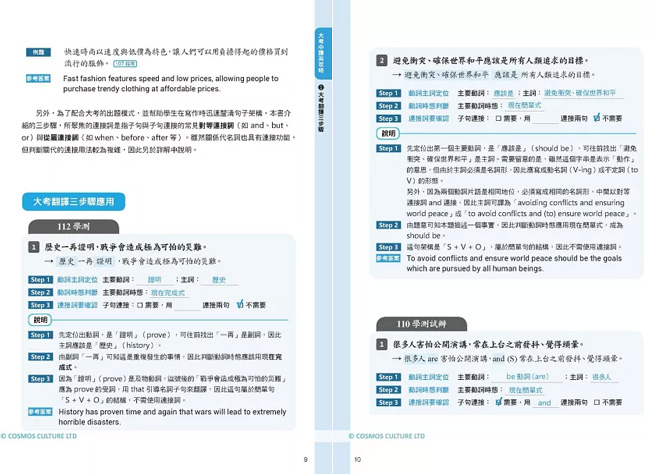Click arrow before 歷史 一再 證明 analysis line
Viewport: 650px width, 474px height.
tap(49, 261)
